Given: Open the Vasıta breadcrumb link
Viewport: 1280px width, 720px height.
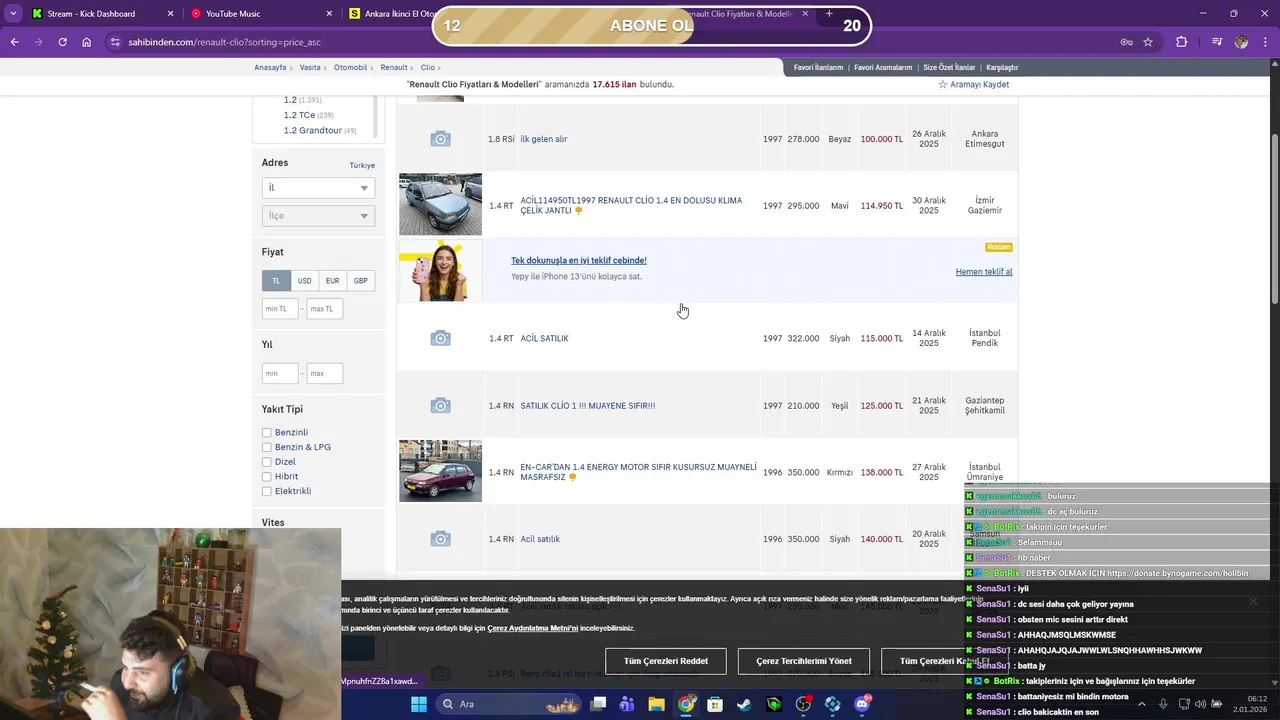Looking at the screenshot, I should click(310, 67).
